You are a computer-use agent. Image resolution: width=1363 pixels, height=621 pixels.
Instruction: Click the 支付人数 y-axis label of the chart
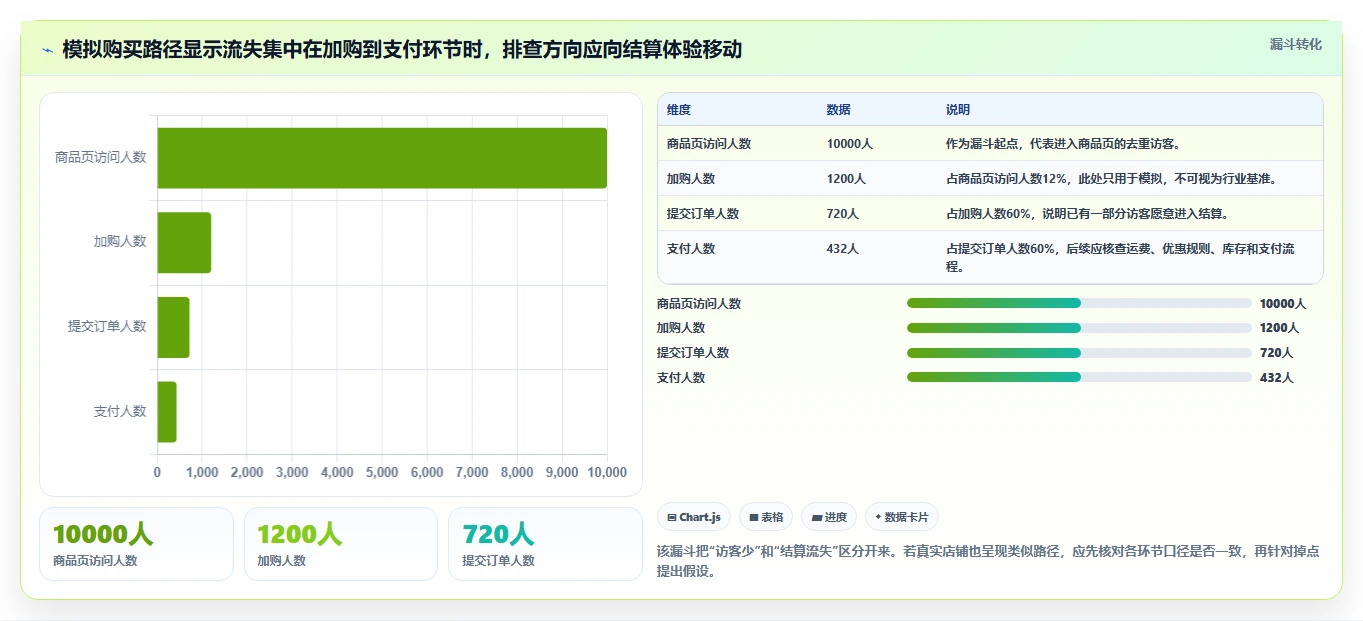pyautogui.click(x=120, y=411)
